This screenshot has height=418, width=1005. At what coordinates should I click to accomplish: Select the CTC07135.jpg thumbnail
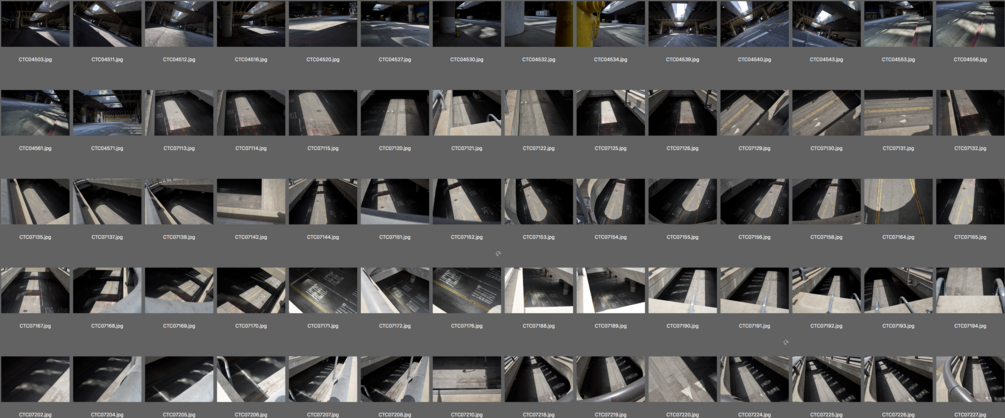35,201
